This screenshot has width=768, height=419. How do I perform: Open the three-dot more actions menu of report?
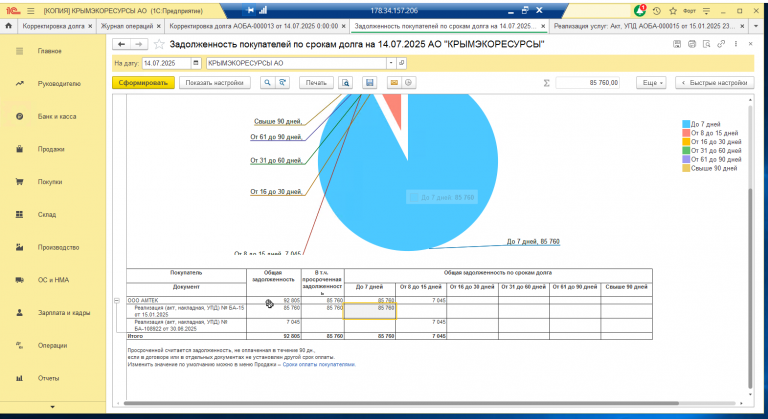(x=736, y=44)
